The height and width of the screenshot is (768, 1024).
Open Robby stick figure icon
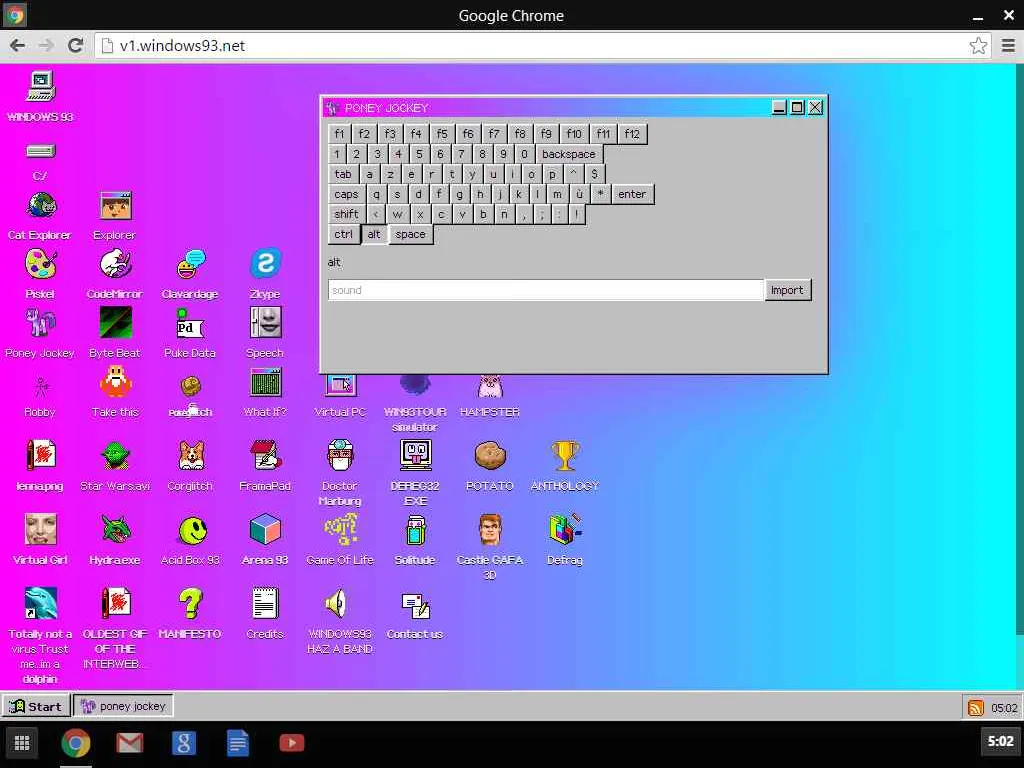(40, 387)
